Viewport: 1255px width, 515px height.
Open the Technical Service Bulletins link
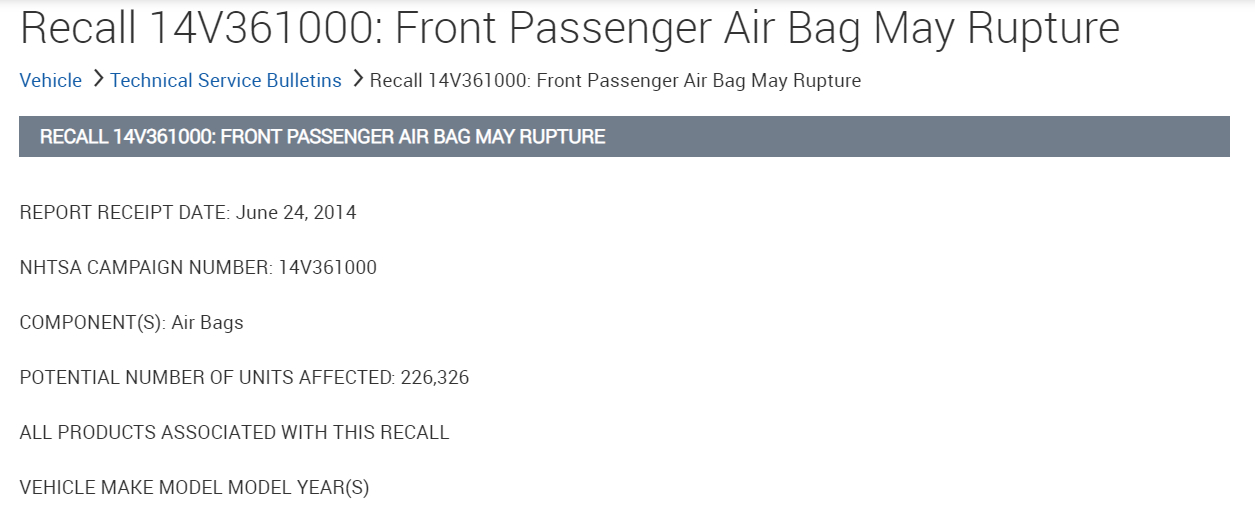[226, 81]
